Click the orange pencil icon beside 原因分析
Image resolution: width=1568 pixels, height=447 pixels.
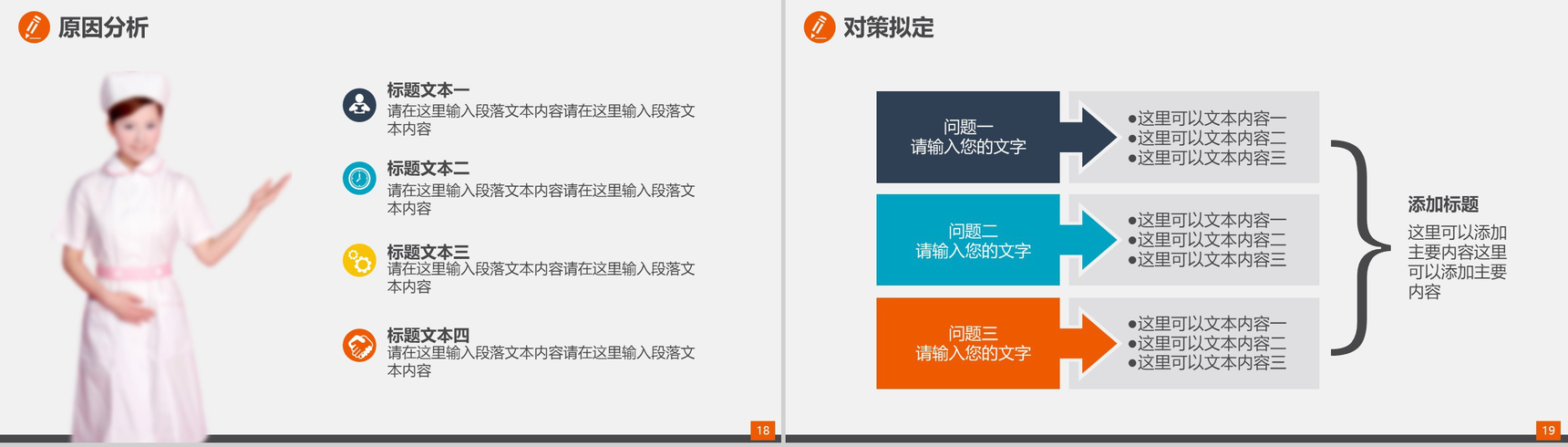(34, 27)
